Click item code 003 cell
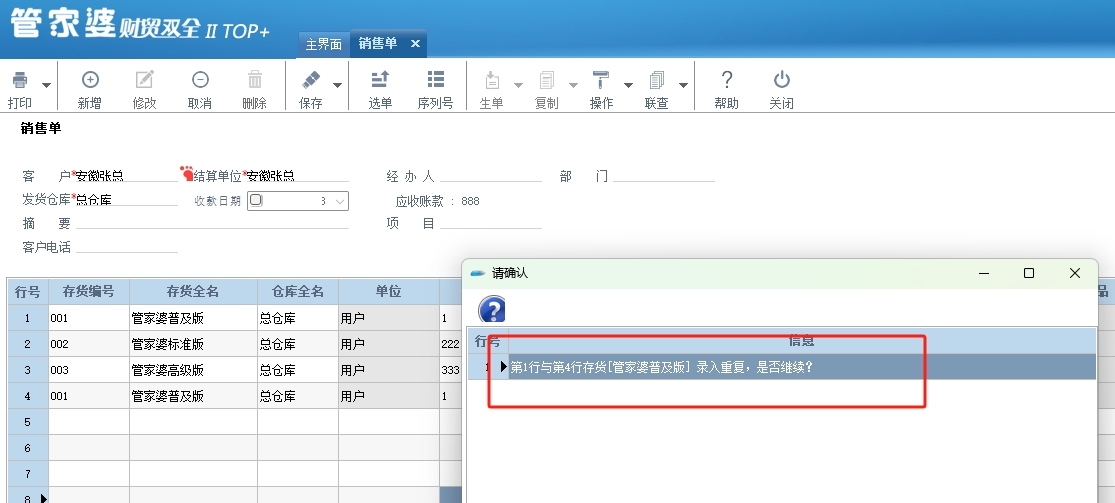Screen dimensions: 1115x503 click(x=88, y=370)
